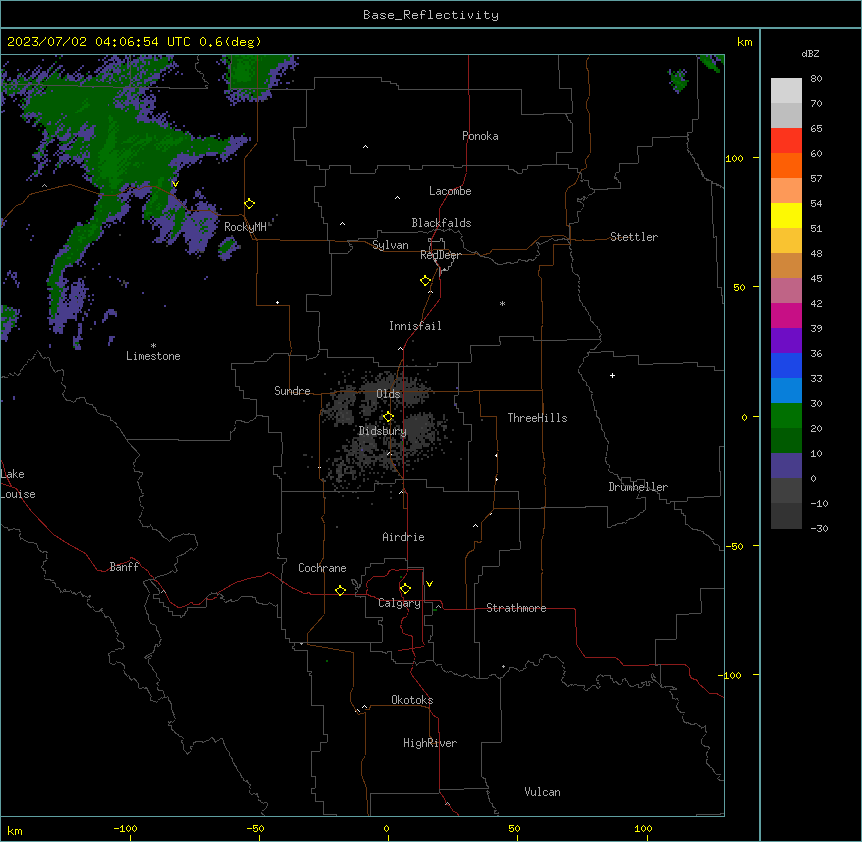The width and height of the screenshot is (862, 842).
Task: Select the HighRiver label
Action: 430,743
